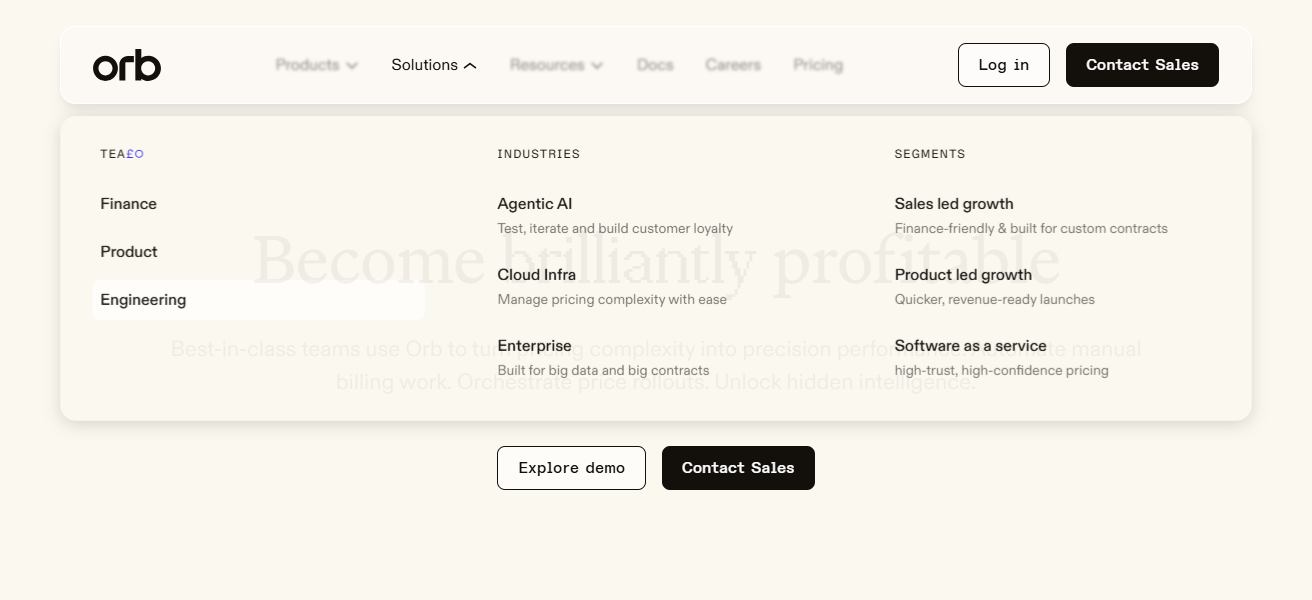The image size is (1312, 600).
Task: Expand the Resources dropdown chevron
Action: [597, 66]
